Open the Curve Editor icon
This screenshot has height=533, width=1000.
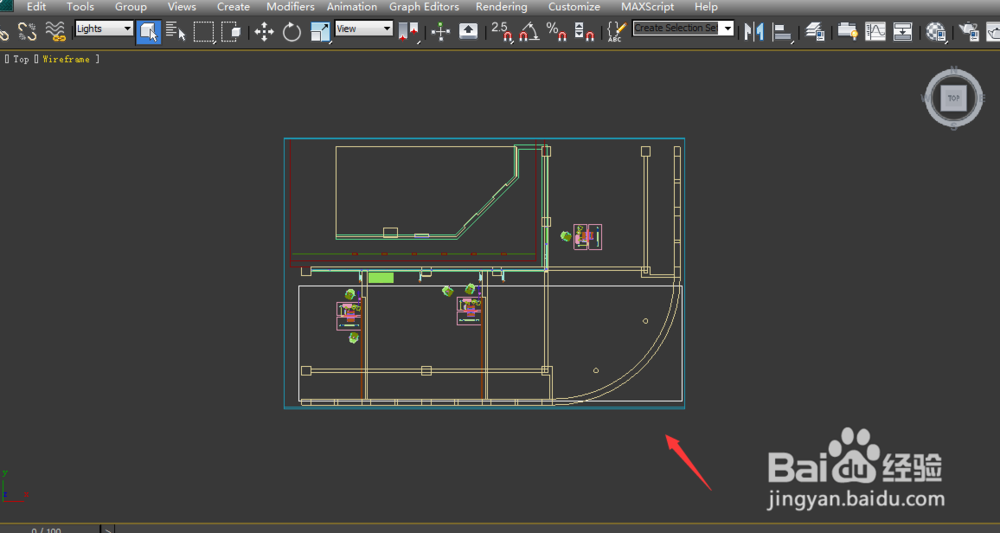tap(875, 31)
